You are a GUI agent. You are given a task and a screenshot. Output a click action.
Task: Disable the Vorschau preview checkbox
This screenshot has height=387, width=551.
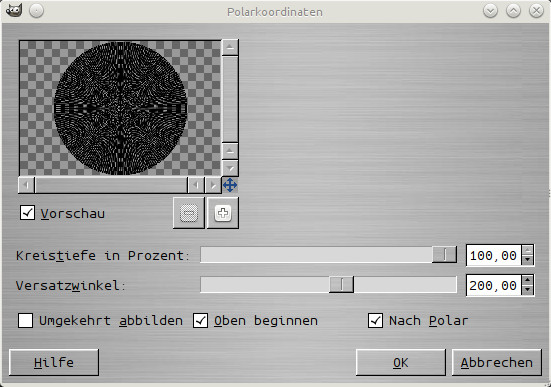27,213
